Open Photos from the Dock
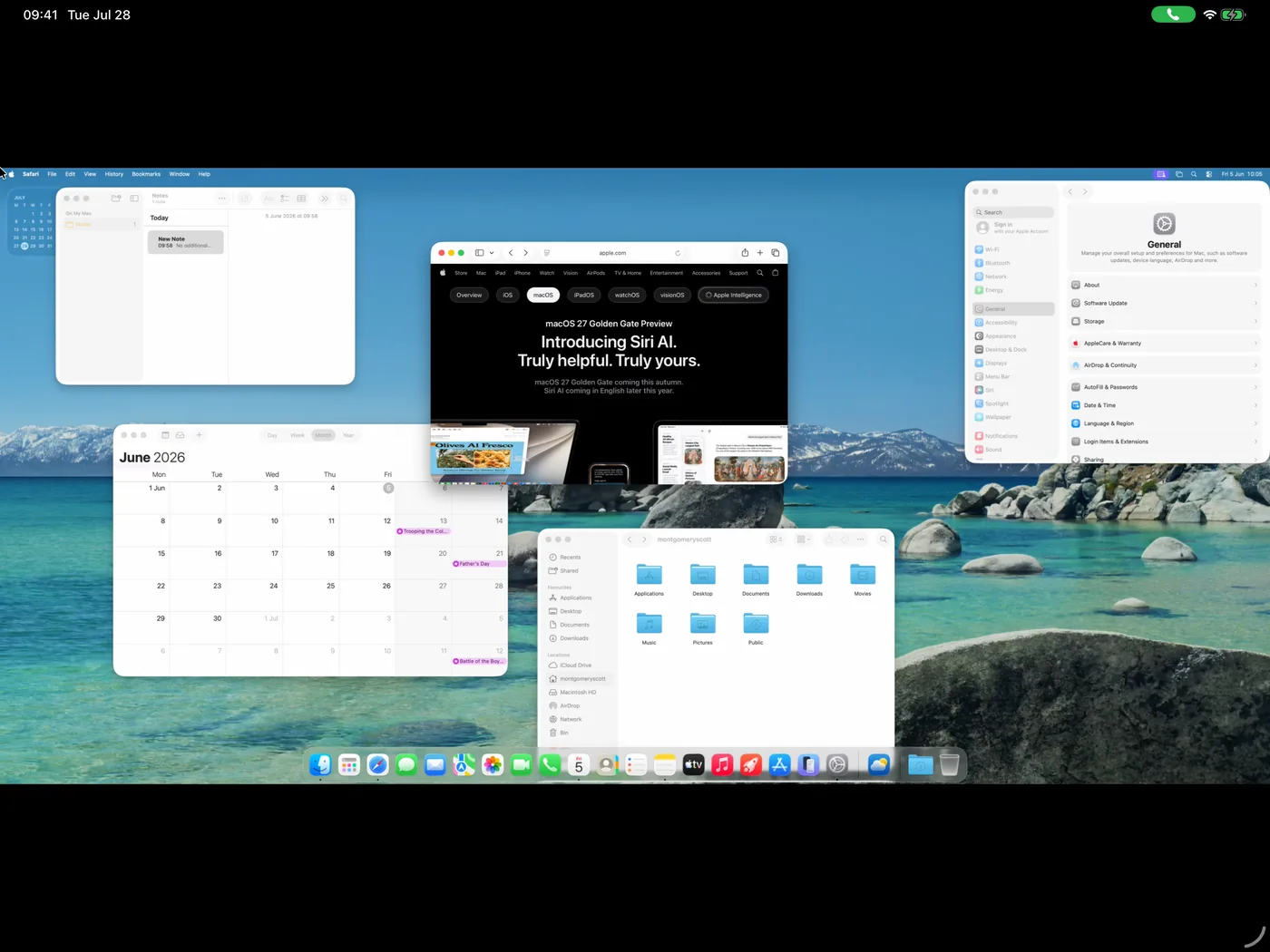1270x952 pixels. tap(493, 765)
